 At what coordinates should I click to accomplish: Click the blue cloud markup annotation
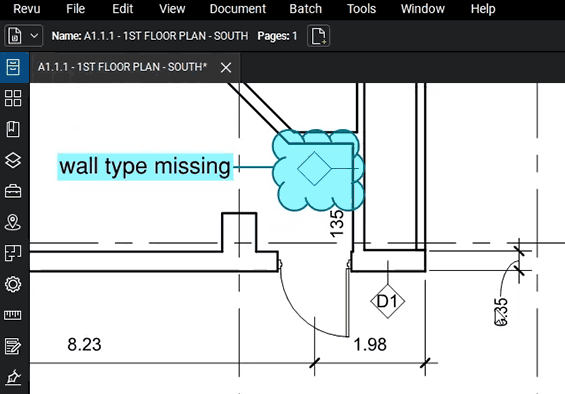point(318,170)
